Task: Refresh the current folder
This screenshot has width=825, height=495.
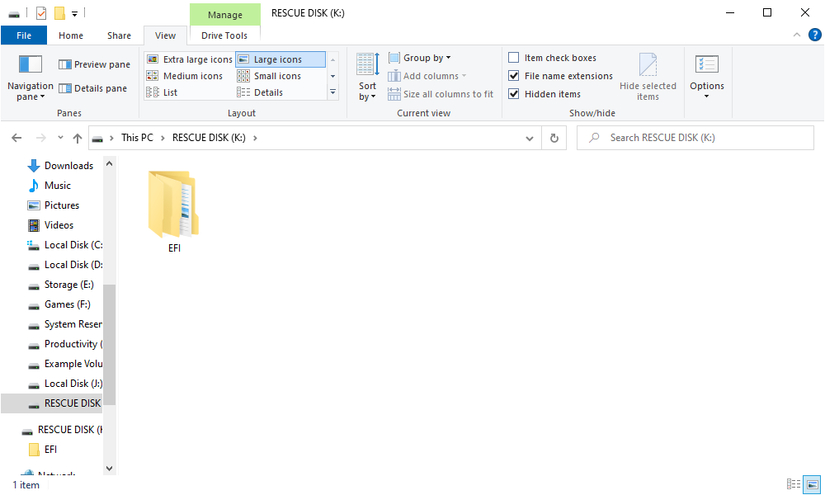Action: [x=554, y=138]
